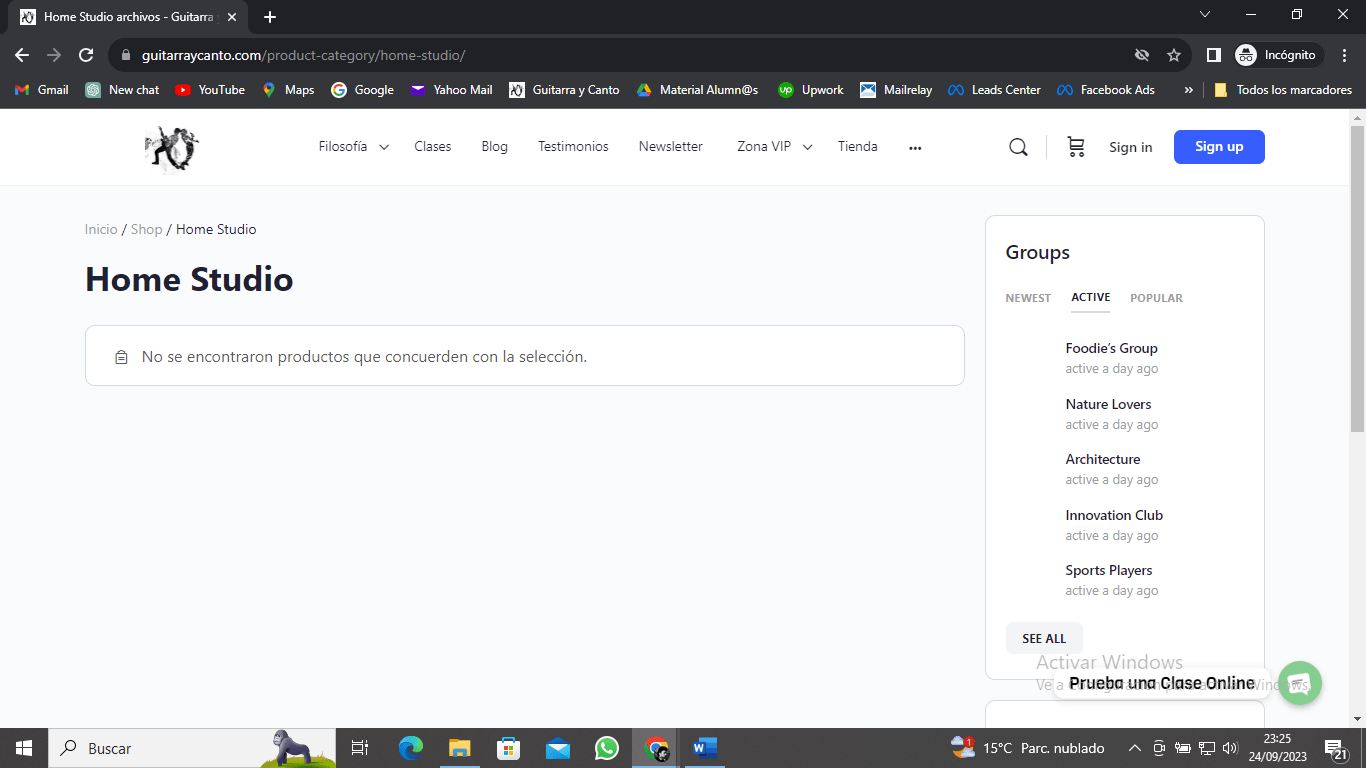Screen dimensions: 1366x768
Task: Open the Windows Start menu
Action: click(x=24, y=748)
